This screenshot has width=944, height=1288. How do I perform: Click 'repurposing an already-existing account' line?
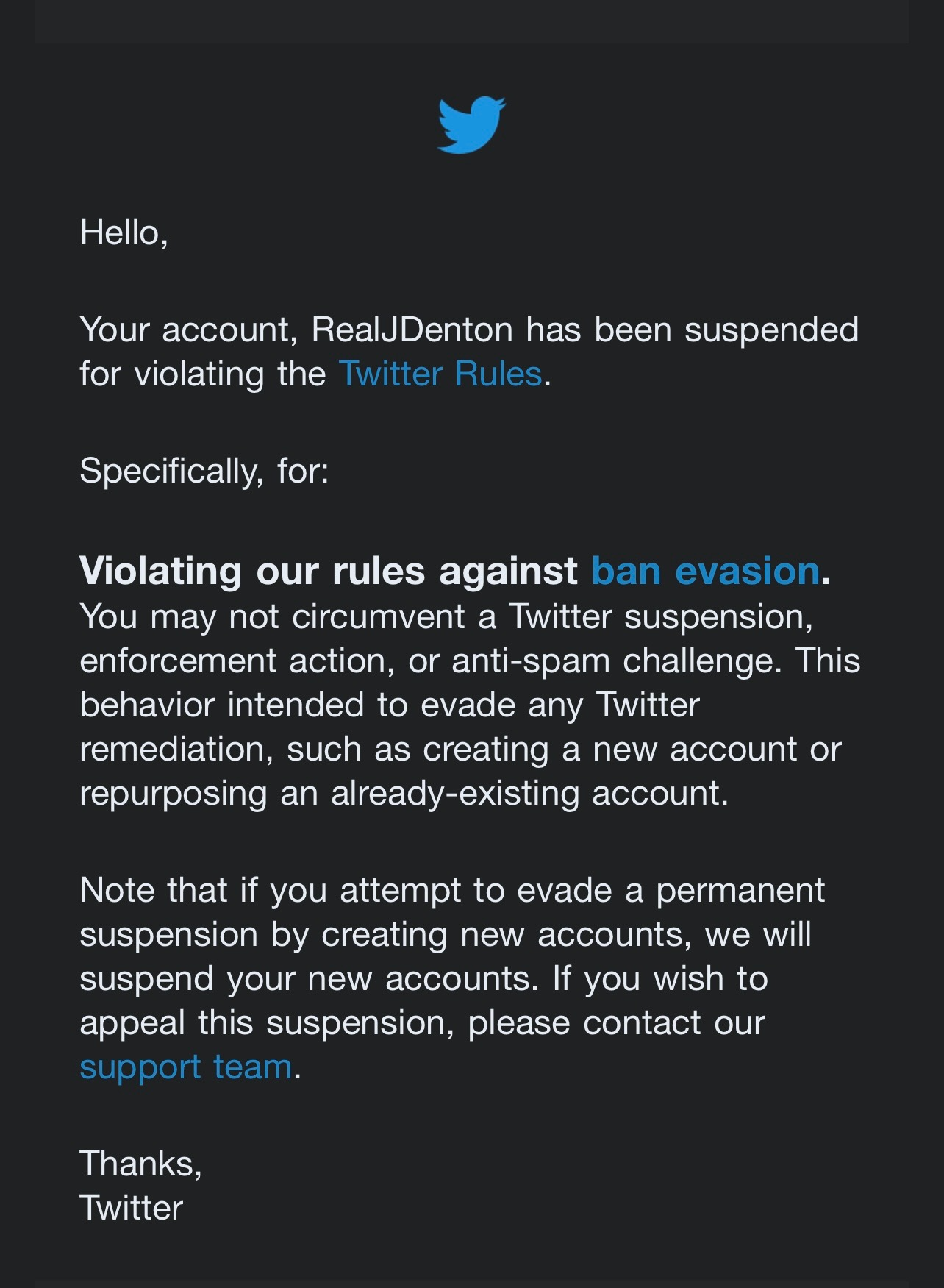[x=404, y=793]
